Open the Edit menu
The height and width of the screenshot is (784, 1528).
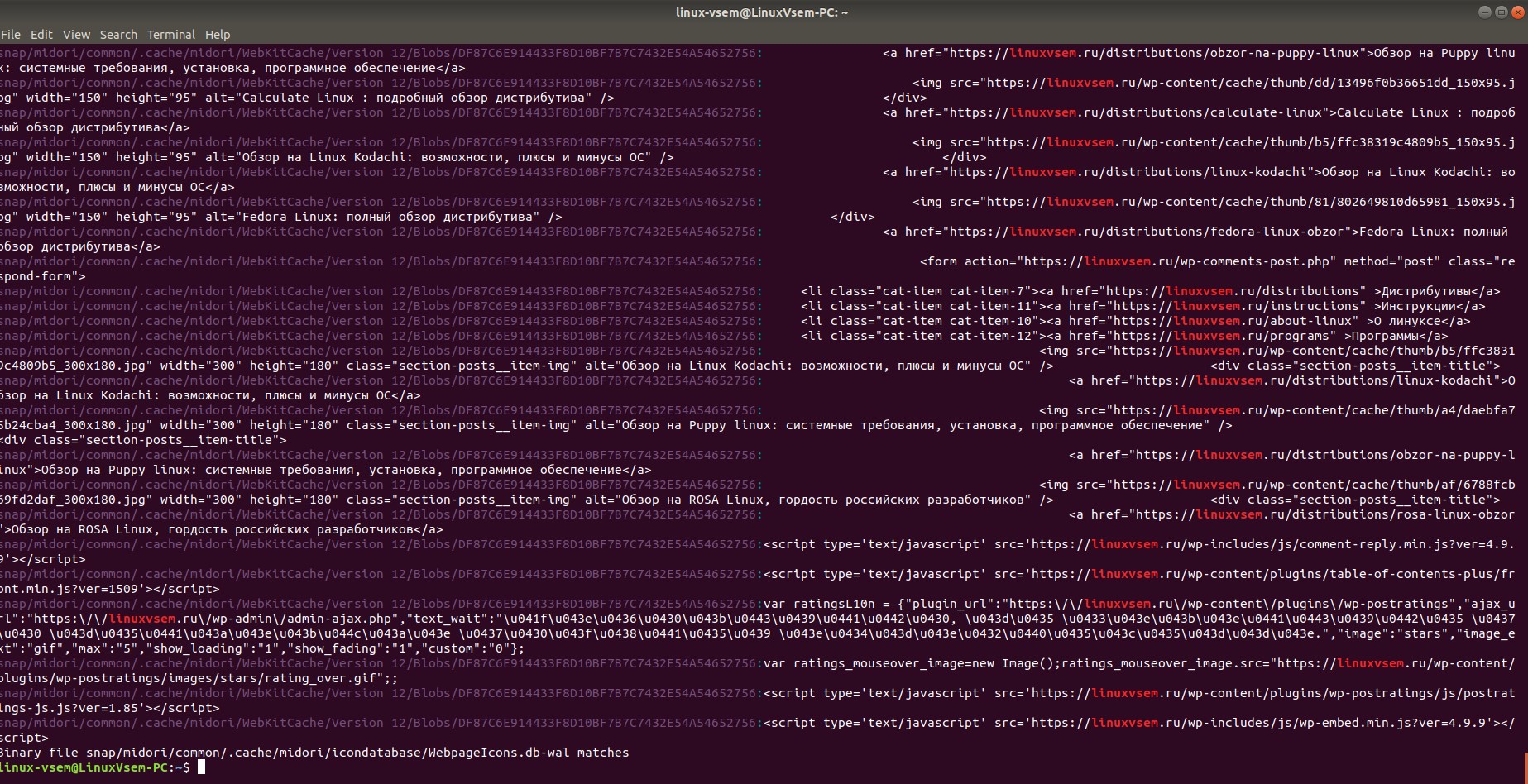point(41,35)
